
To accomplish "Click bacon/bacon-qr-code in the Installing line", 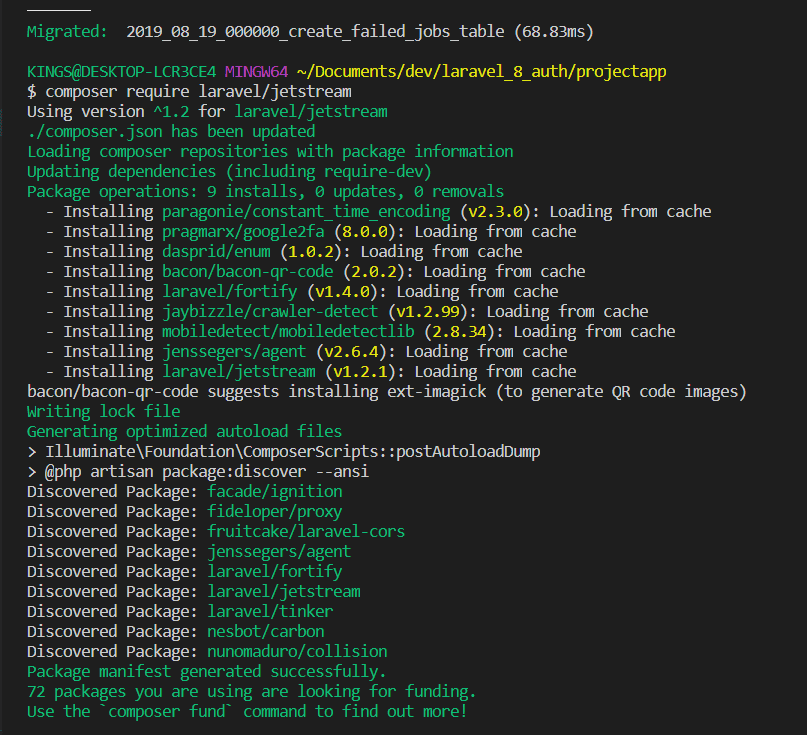I will [x=248, y=272].
